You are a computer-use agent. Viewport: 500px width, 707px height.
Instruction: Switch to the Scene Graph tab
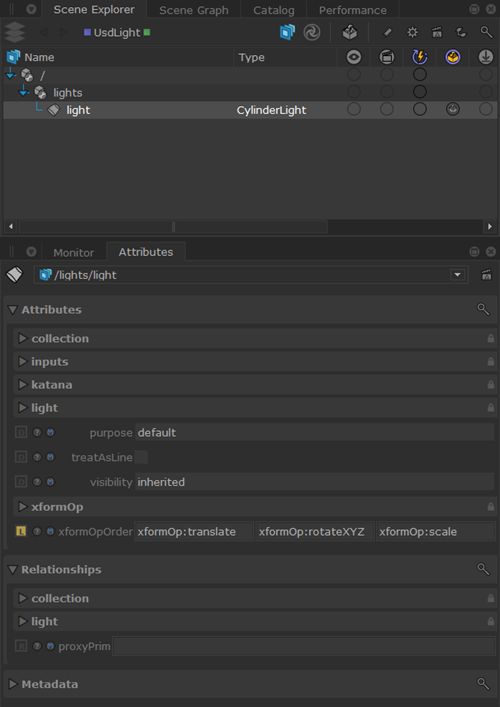[x=194, y=10]
